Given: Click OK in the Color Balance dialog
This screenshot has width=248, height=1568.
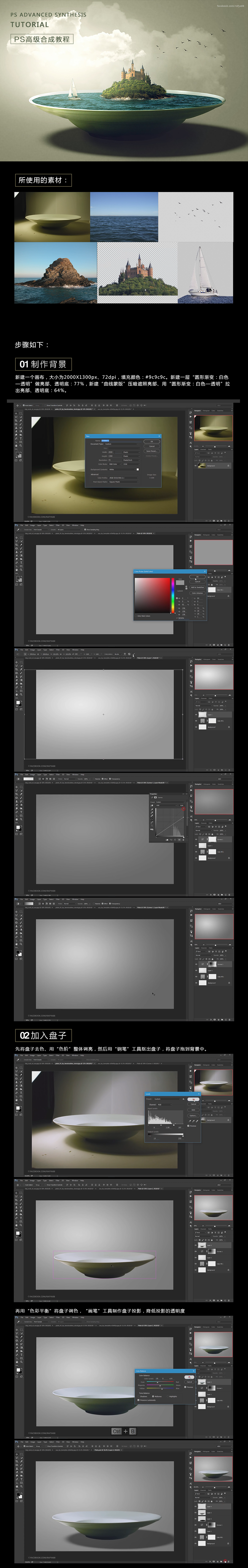Looking at the screenshot, I should click(x=190, y=1377).
